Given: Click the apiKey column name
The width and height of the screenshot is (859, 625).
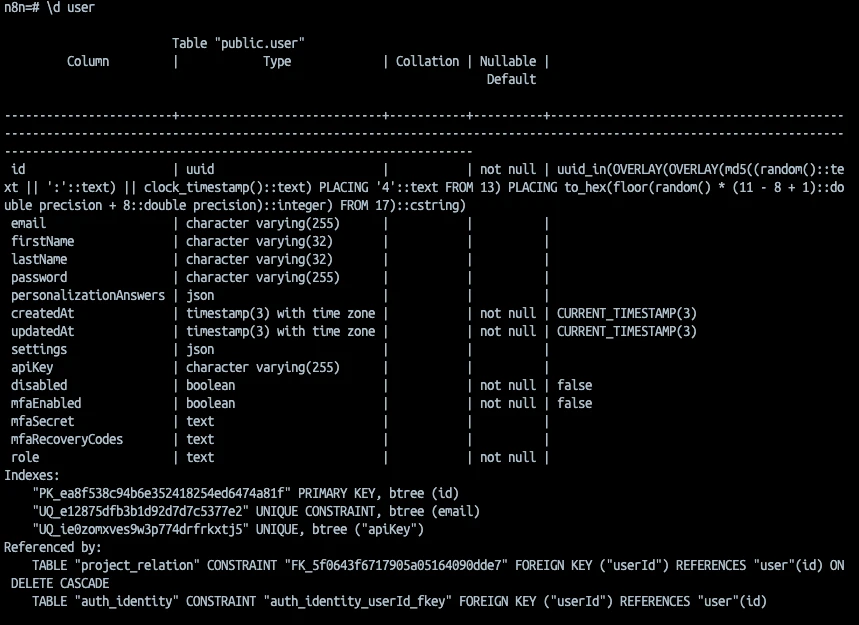Looking at the screenshot, I should click(32, 367).
